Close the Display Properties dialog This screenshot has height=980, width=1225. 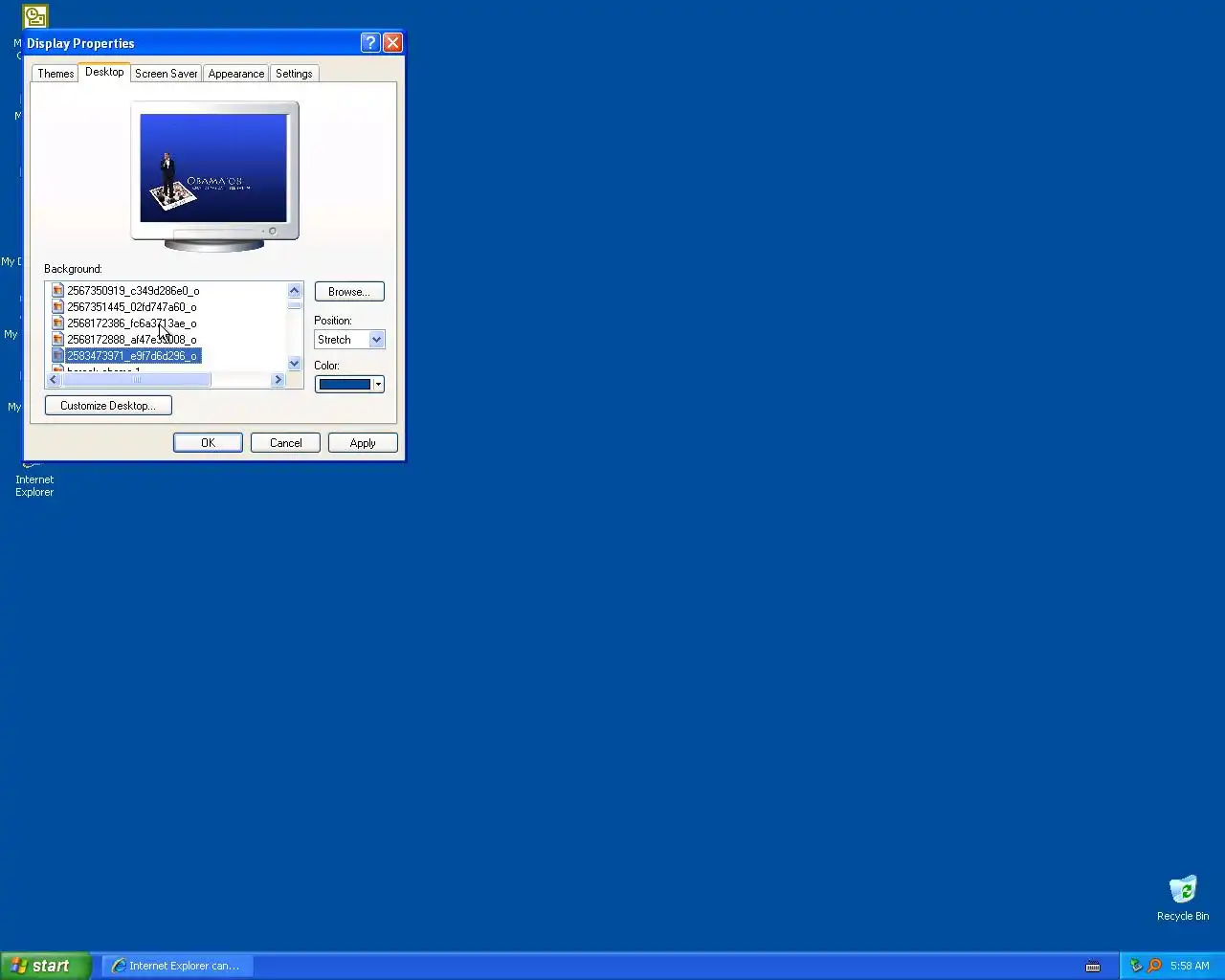[392, 43]
